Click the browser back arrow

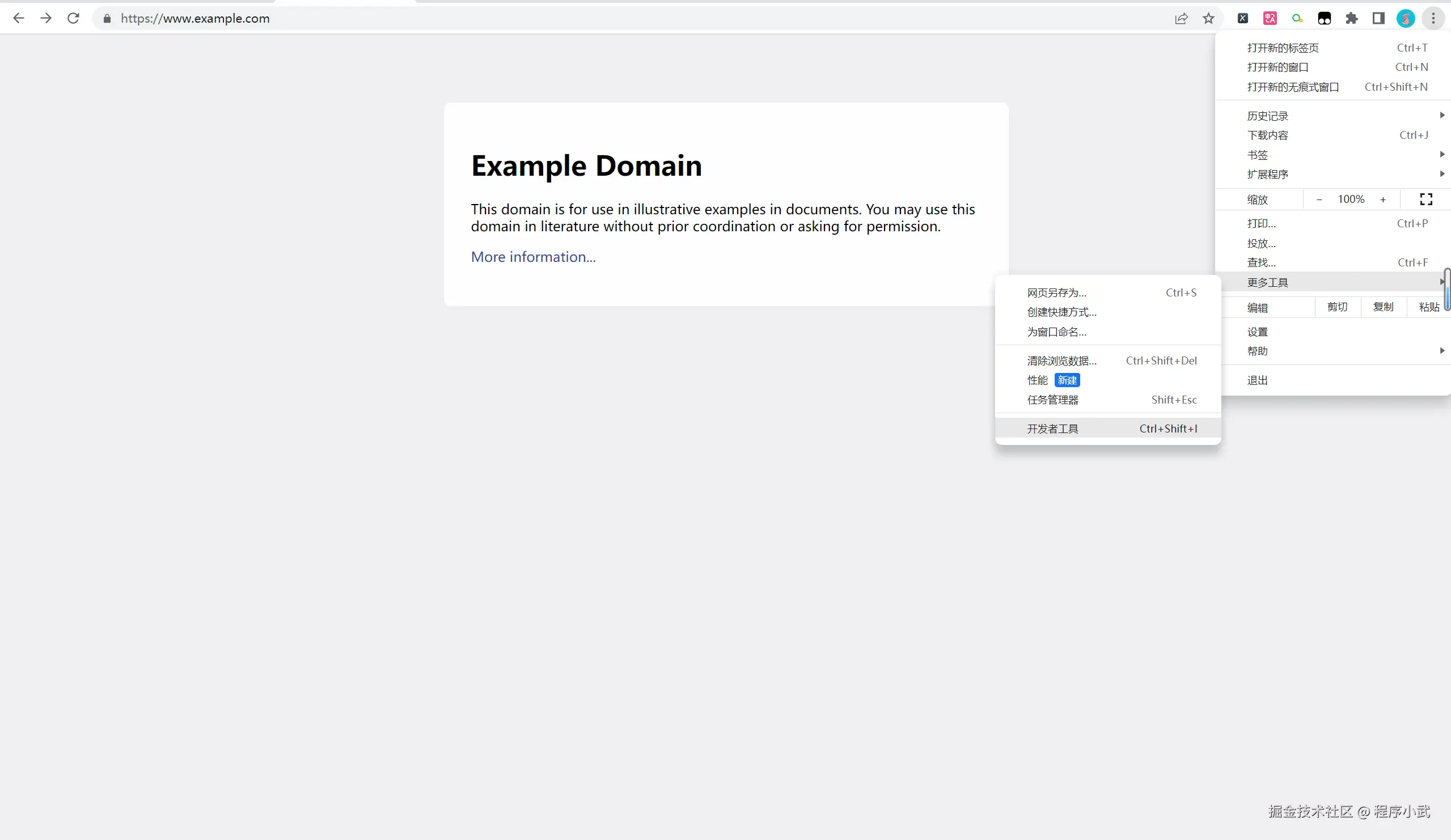tap(18, 19)
